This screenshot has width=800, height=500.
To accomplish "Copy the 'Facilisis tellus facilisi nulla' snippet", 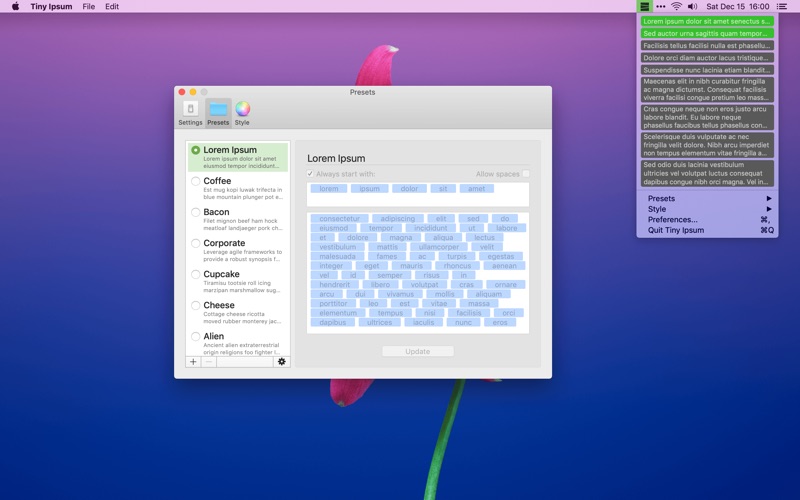I will coord(707,46).
